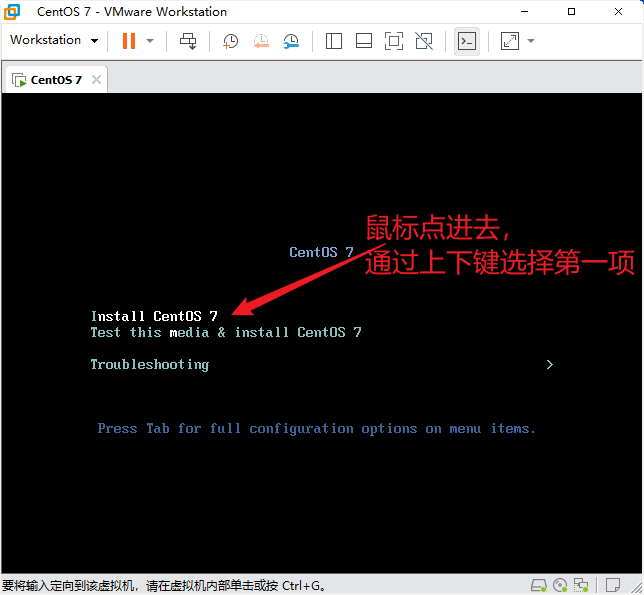
Task: Click the CD/DVD drive status icon
Action: tap(560, 585)
